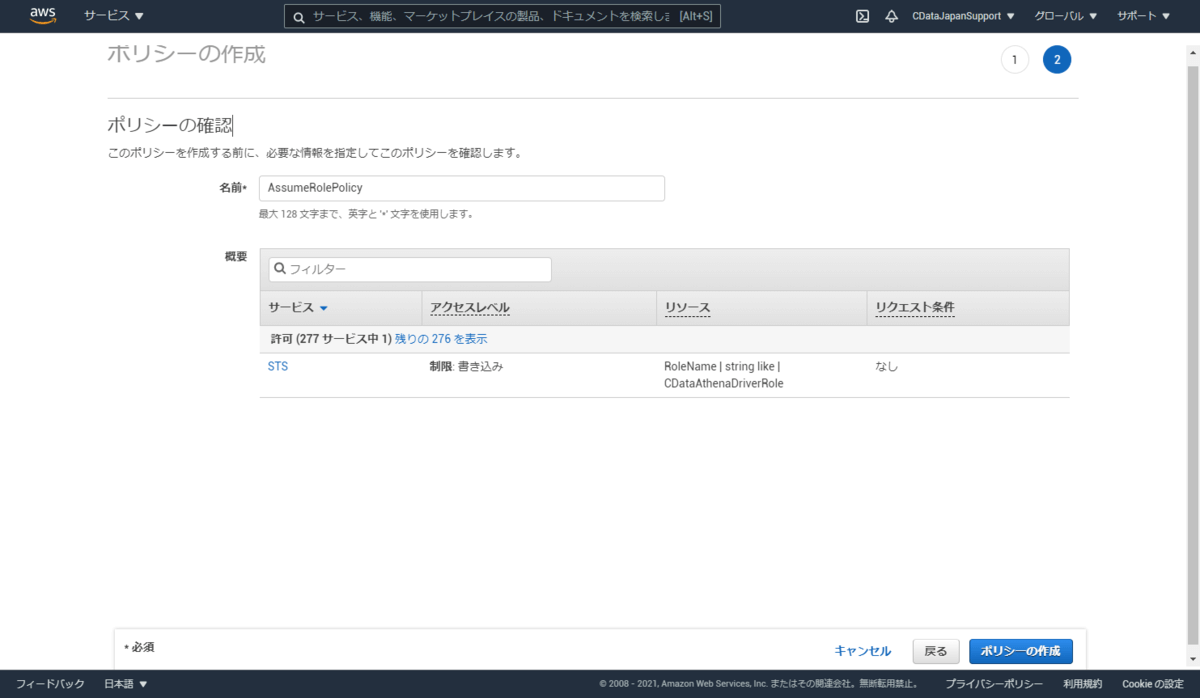The image size is (1200, 698).
Task: Open the サービス dropdown menu
Action: click(114, 16)
